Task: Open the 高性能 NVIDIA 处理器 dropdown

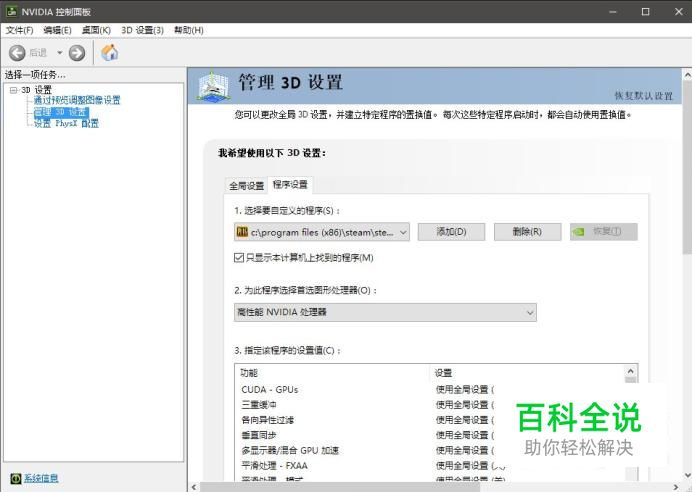Action: pos(385,312)
